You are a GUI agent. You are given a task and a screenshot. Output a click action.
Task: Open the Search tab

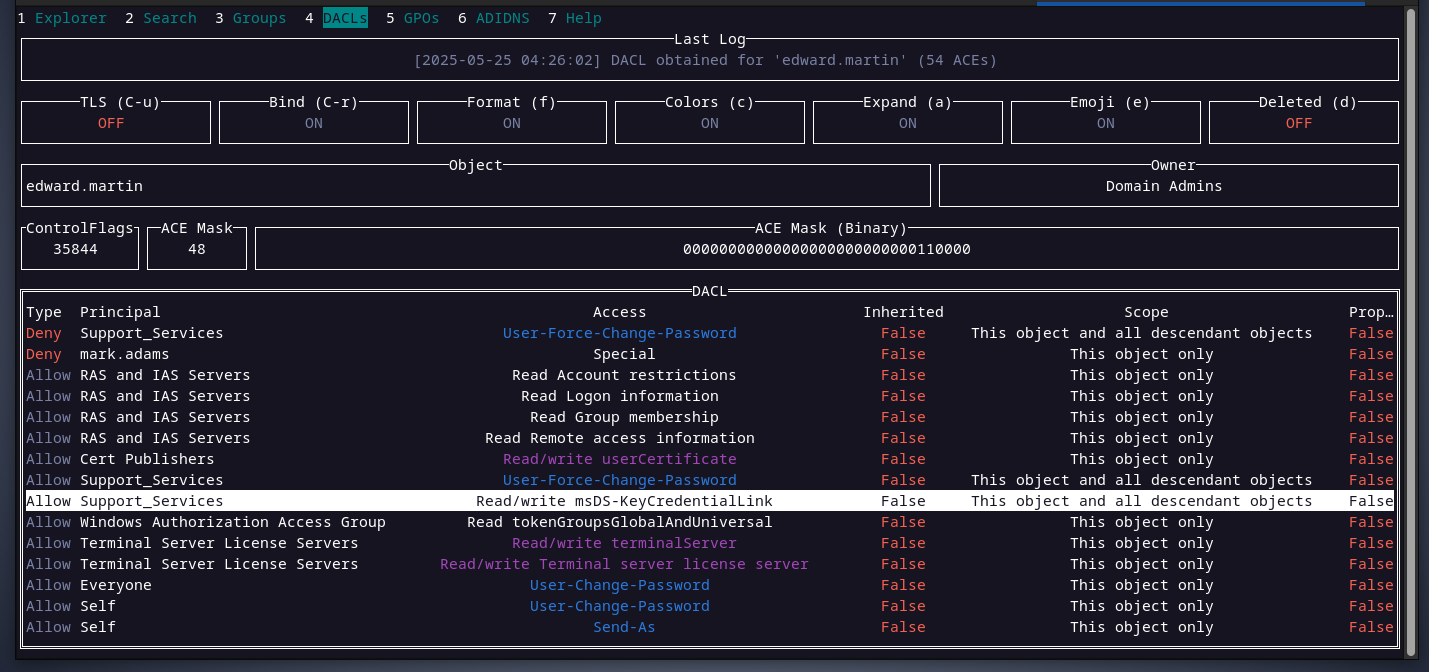[169, 18]
